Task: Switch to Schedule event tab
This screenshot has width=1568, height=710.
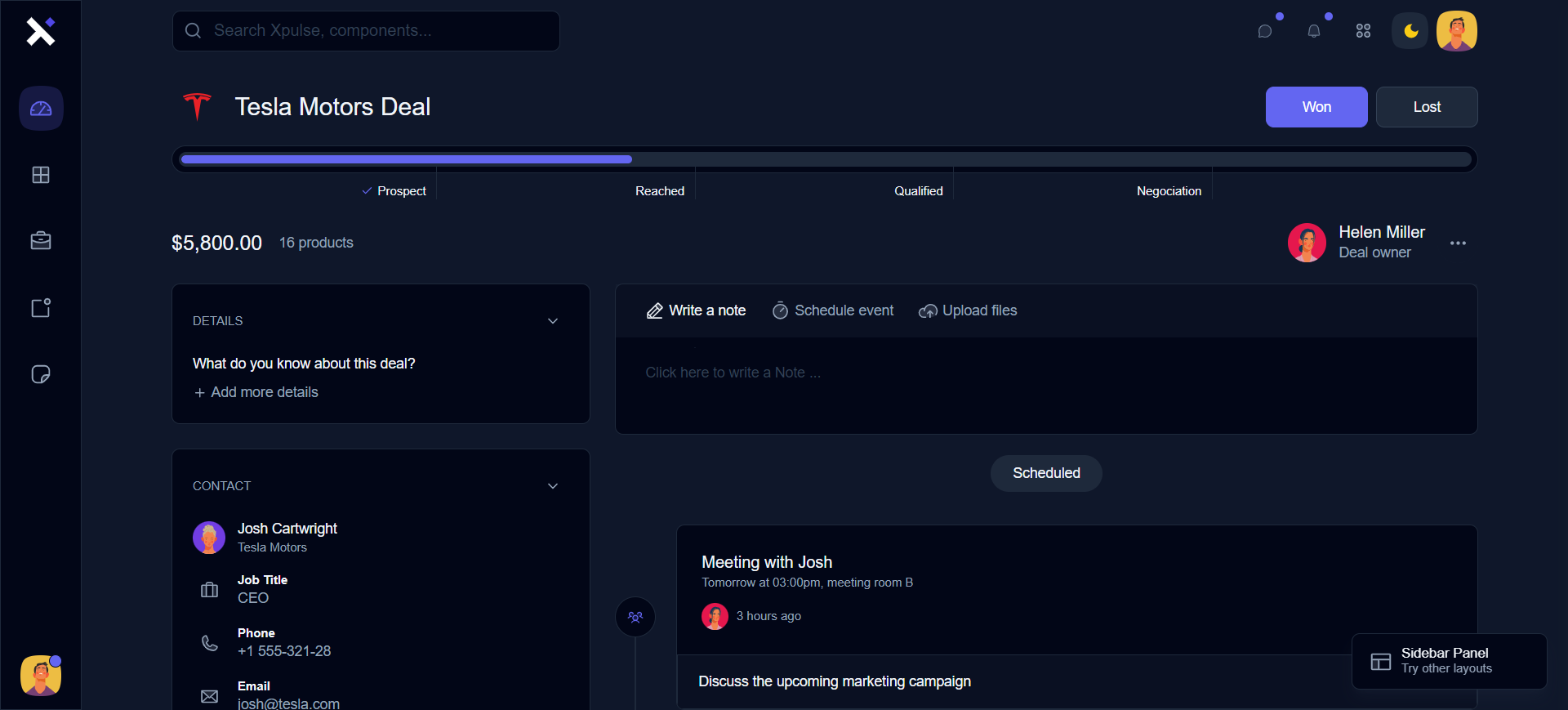Action: pyautogui.click(x=833, y=310)
